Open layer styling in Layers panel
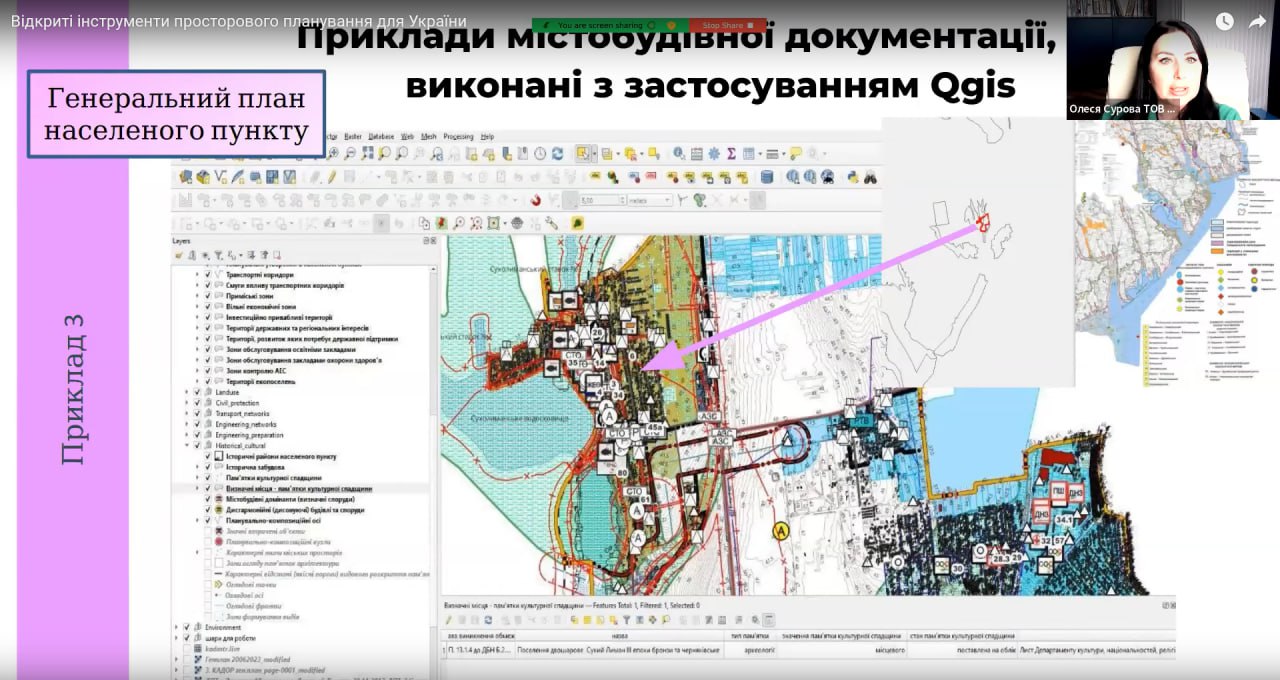Screen dimensions: 1280x680 [x=178, y=255]
